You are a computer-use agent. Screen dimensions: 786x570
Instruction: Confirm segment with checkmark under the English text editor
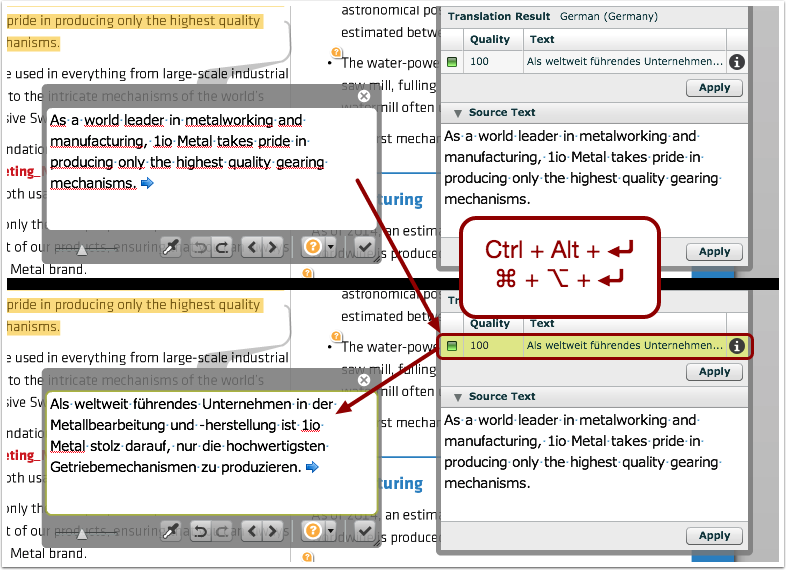[365, 247]
